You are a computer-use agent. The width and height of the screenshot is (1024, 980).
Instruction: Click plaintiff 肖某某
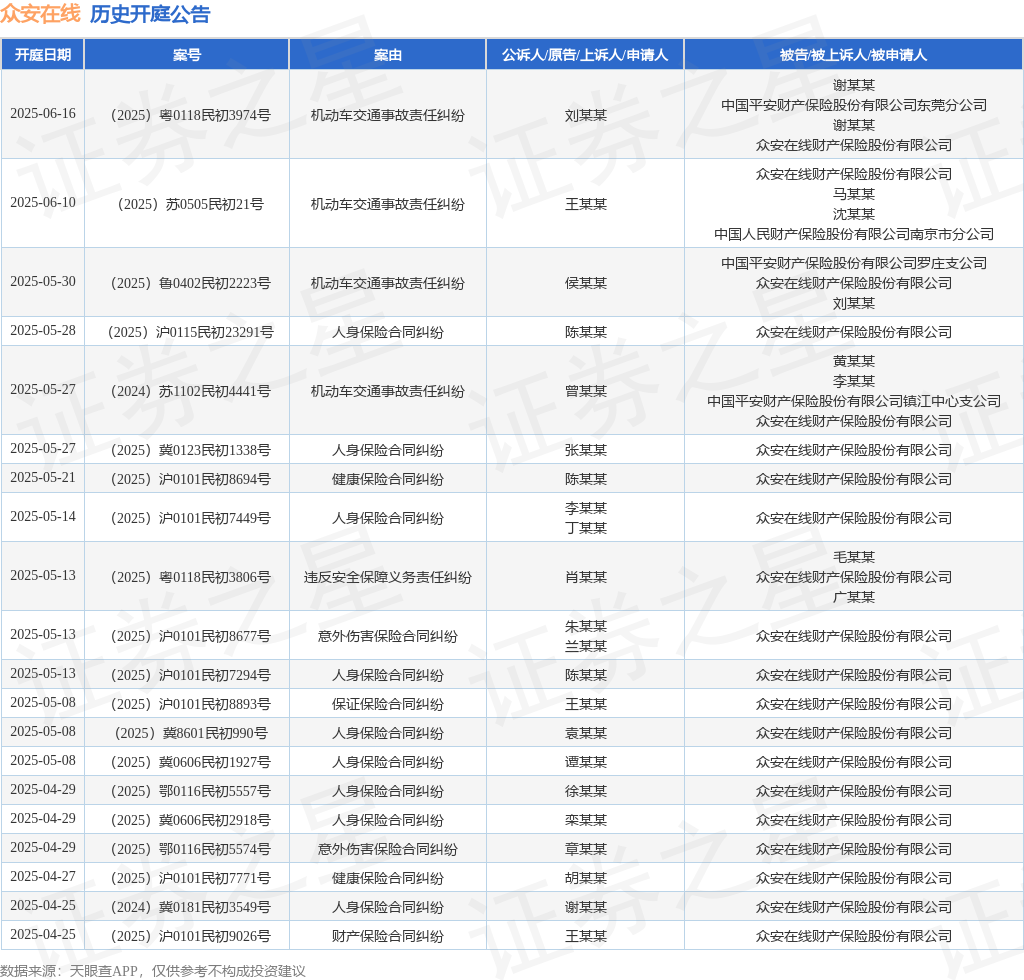coord(586,577)
